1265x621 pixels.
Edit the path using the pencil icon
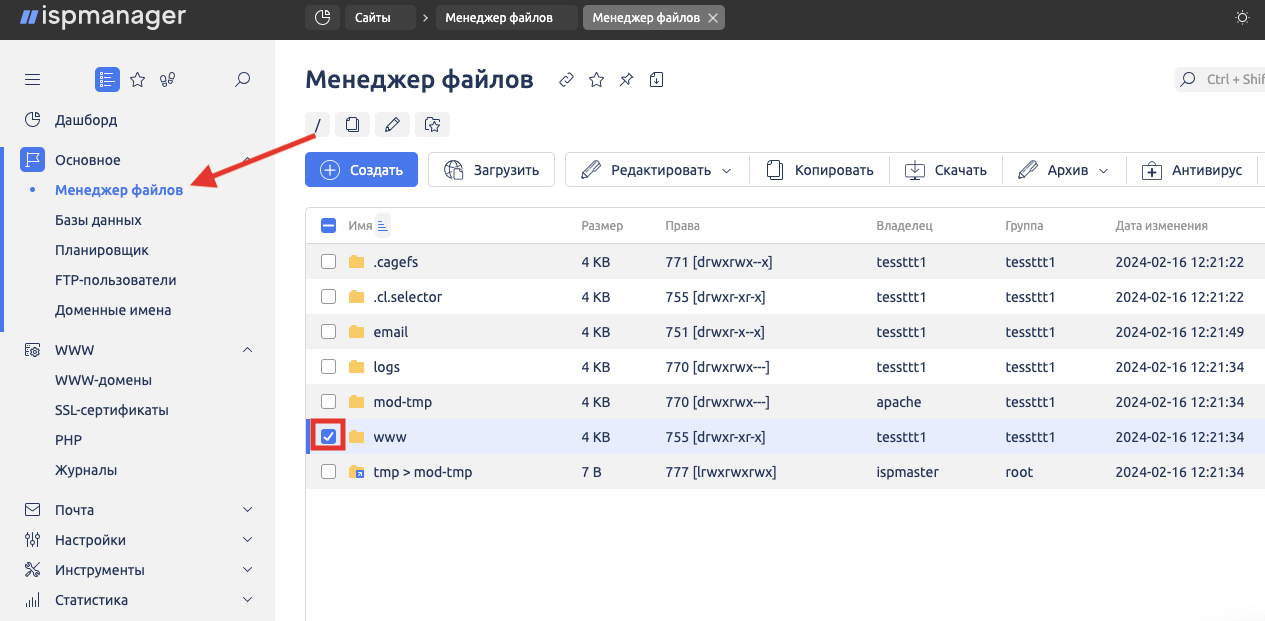tap(392, 124)
